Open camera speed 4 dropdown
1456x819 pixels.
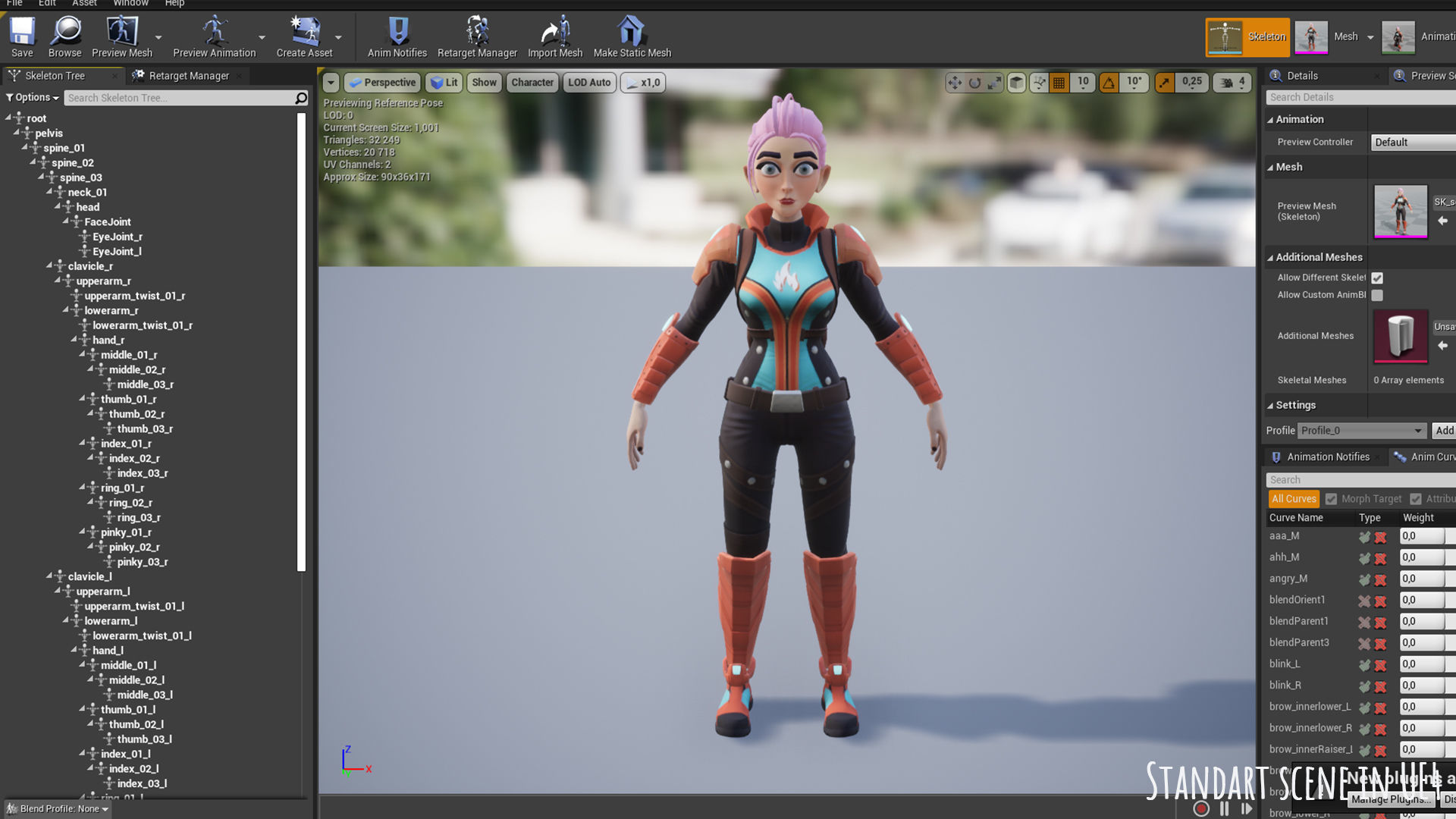coord(1233,82)
